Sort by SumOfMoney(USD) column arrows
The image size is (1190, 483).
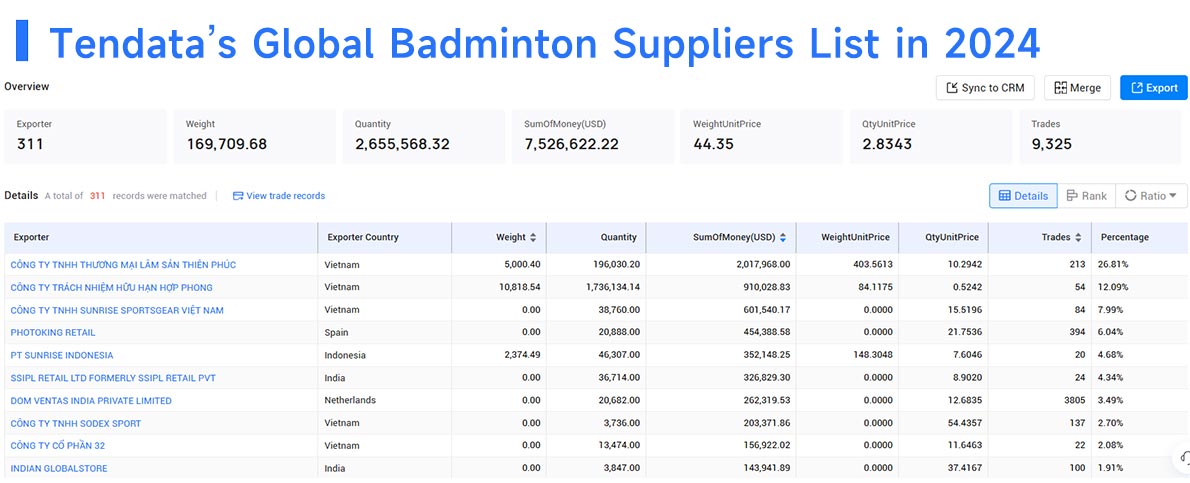(x=782, y=238)
